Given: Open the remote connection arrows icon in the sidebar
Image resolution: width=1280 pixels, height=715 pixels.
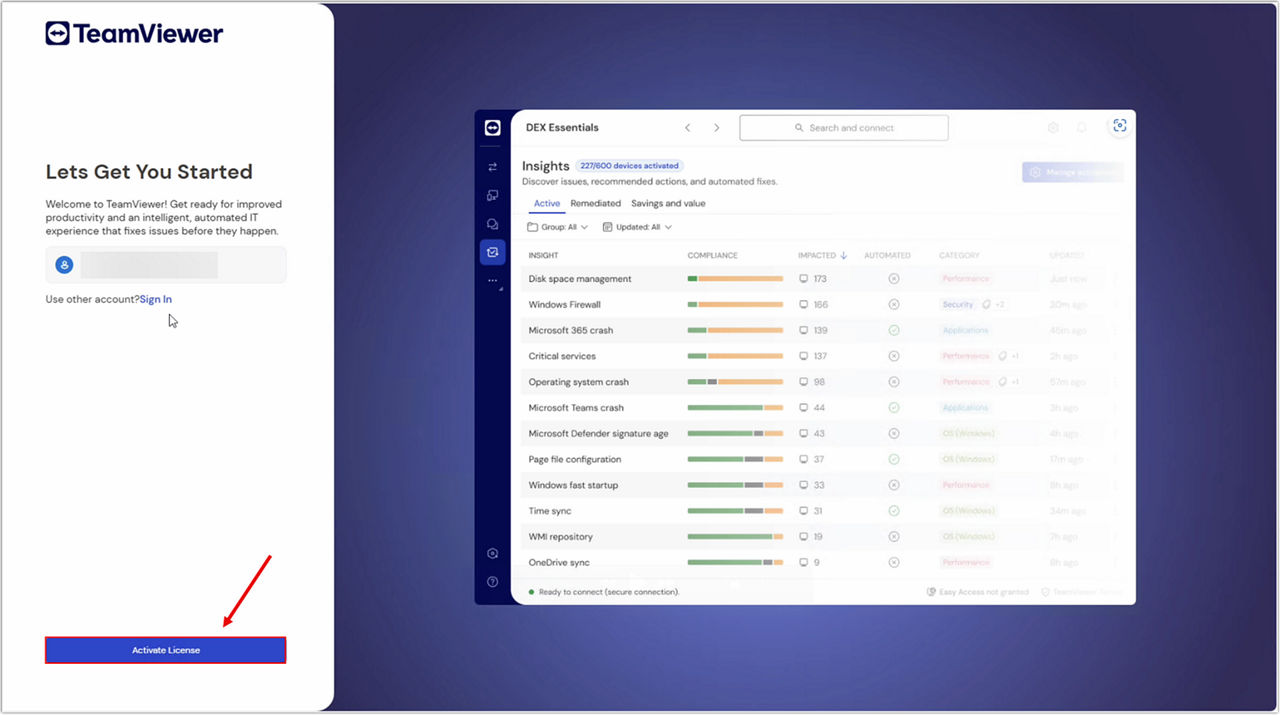Looking at the screenshot, I should [x=492, y=167].
